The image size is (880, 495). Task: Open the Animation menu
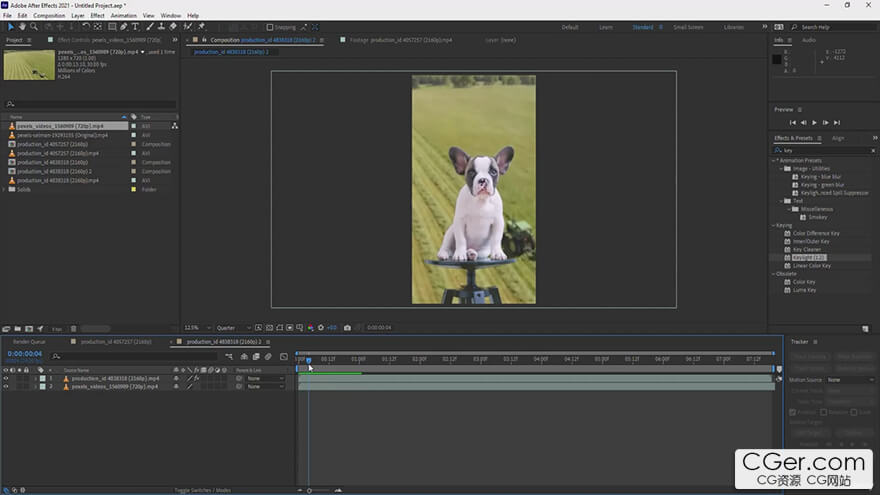(123, 16)
